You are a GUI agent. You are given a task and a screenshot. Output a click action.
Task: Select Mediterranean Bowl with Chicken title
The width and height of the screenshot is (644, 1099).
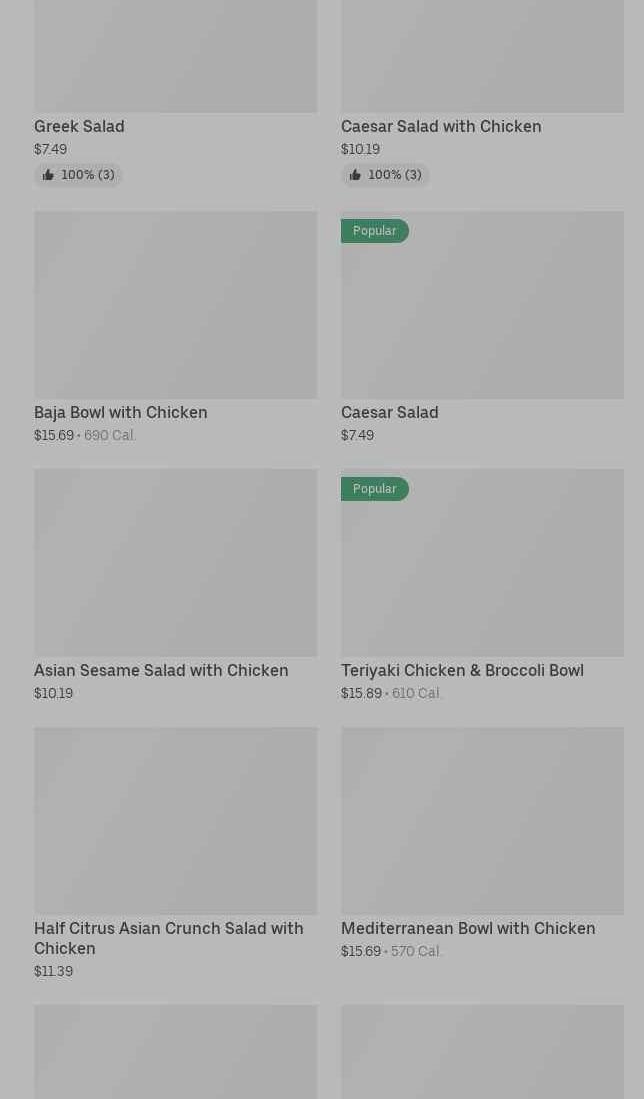[468, 928]
